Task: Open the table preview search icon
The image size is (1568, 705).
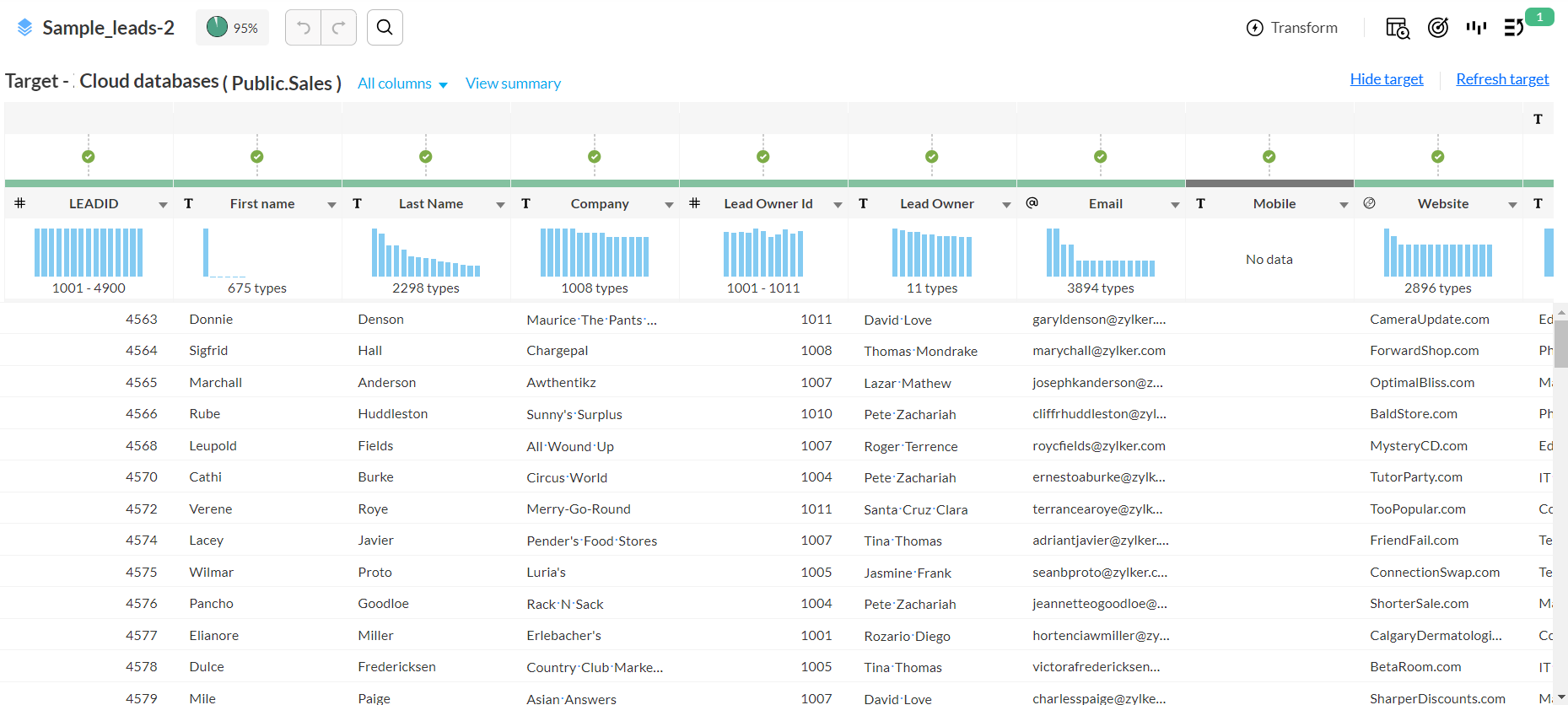Action: (1398, 28)
